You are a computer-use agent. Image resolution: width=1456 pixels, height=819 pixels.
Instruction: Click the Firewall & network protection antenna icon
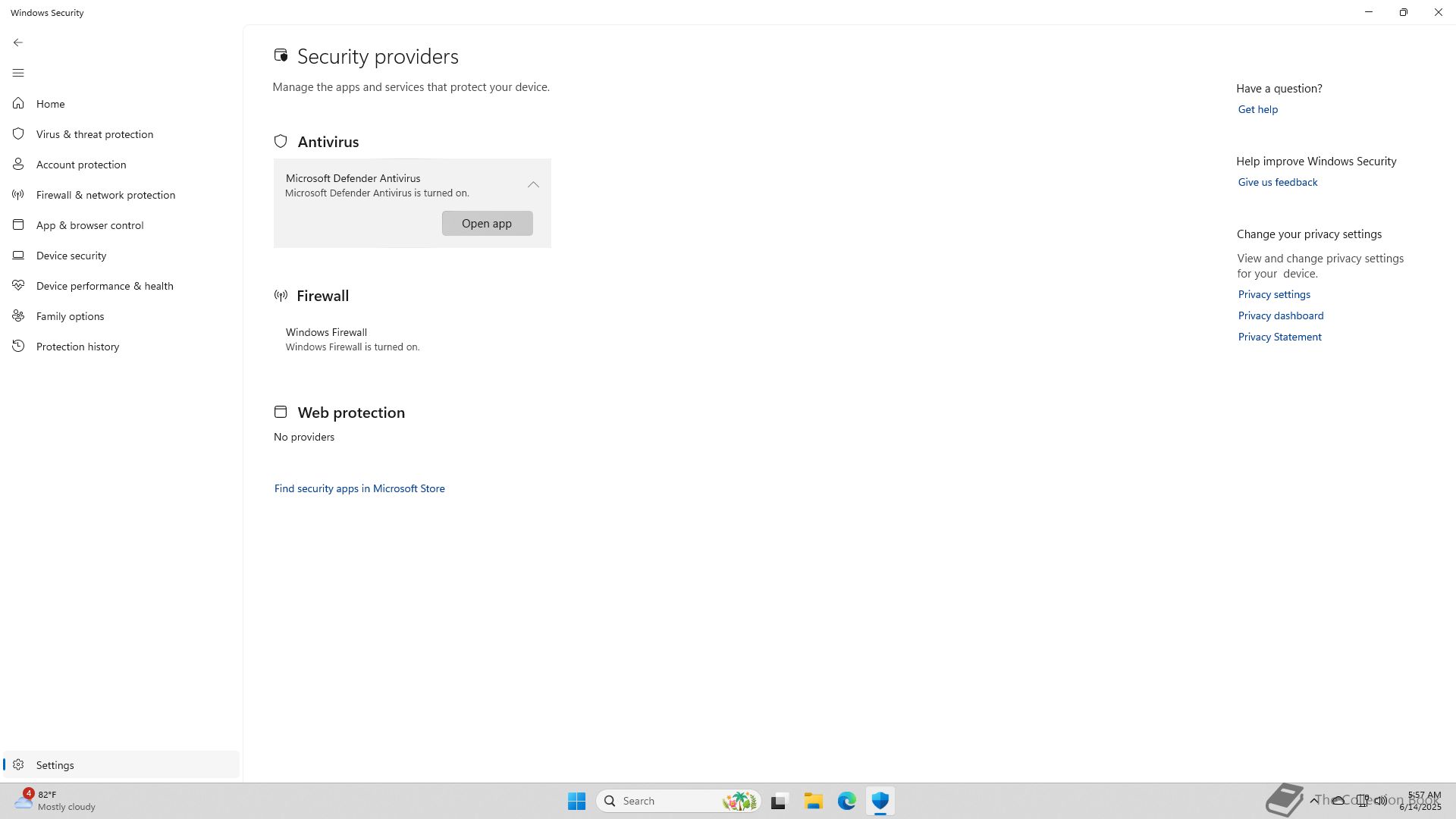pyautogui.click(x=18, y=195)
